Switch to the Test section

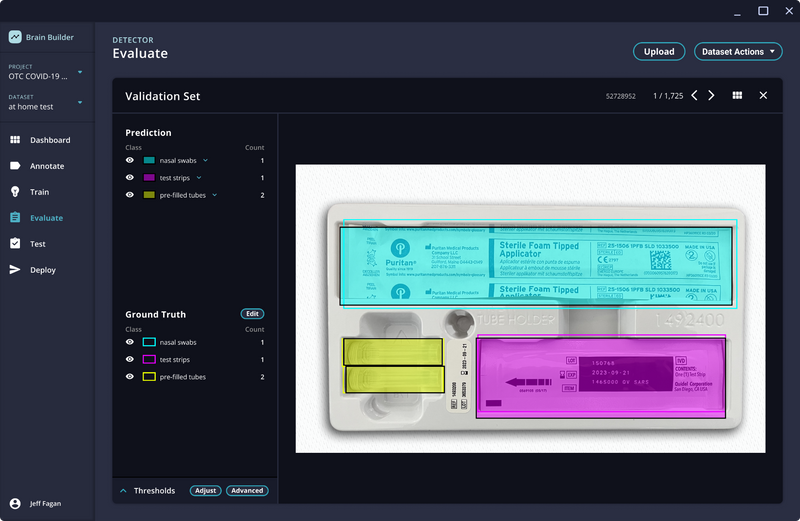tap(37, 244)
